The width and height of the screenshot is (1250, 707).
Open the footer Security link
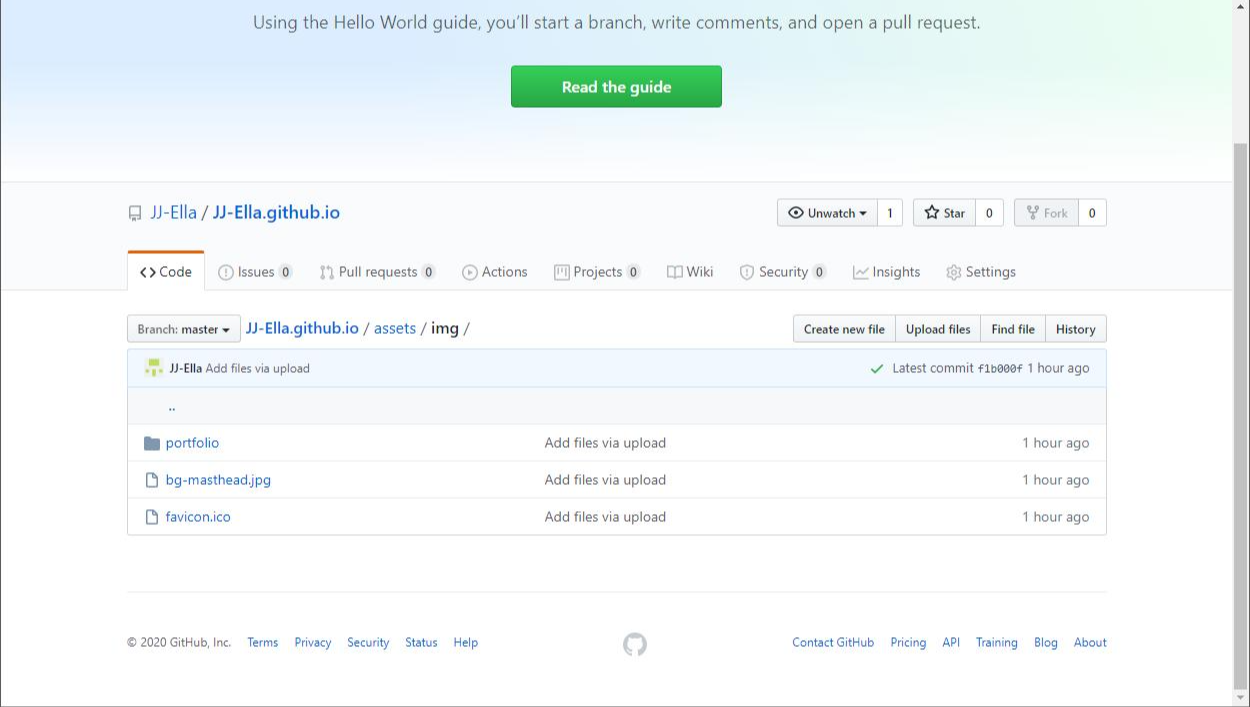[x=368, y=642]
